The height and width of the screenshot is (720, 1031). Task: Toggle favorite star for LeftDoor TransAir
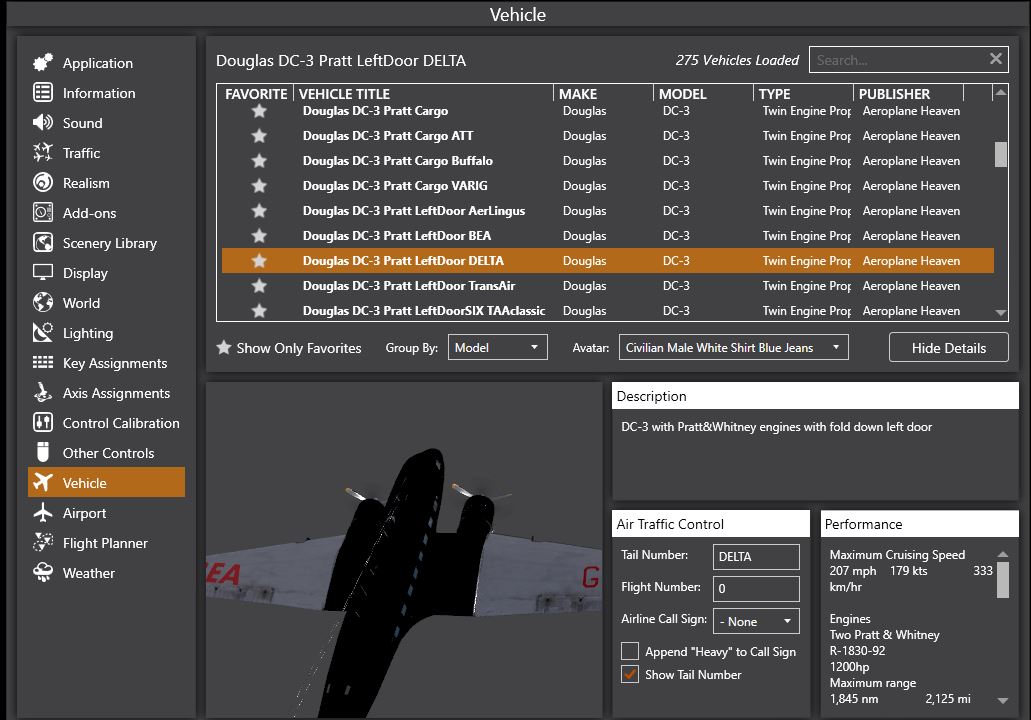[259, 285]
